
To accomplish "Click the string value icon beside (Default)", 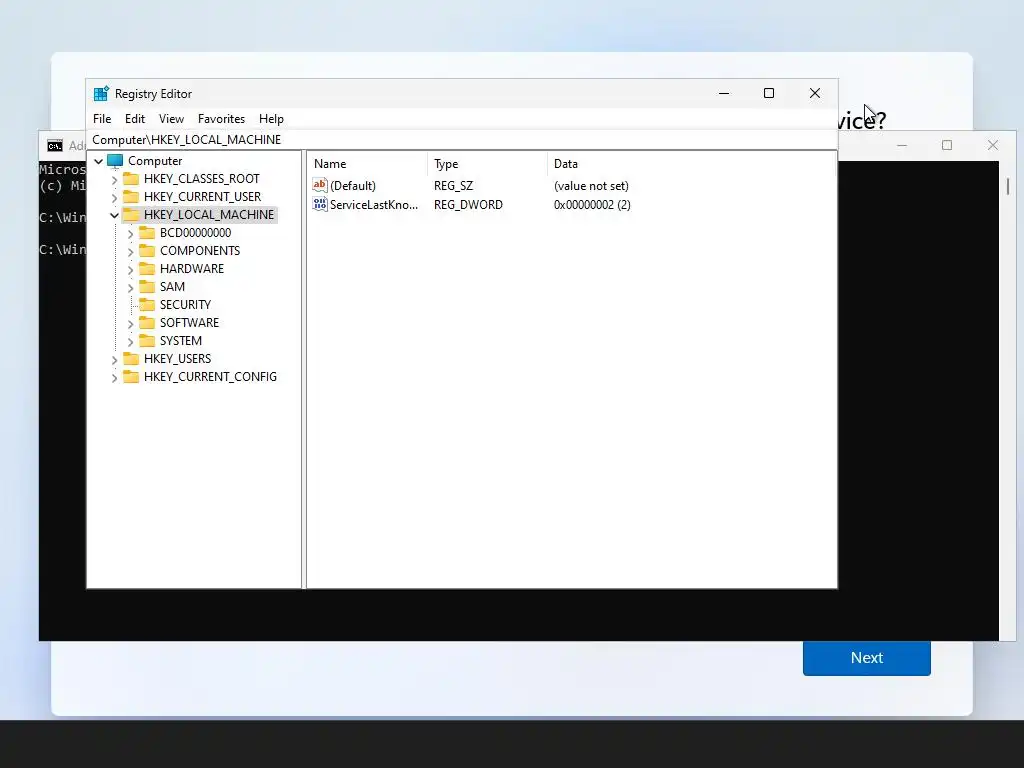I will (x=320, y=185).
